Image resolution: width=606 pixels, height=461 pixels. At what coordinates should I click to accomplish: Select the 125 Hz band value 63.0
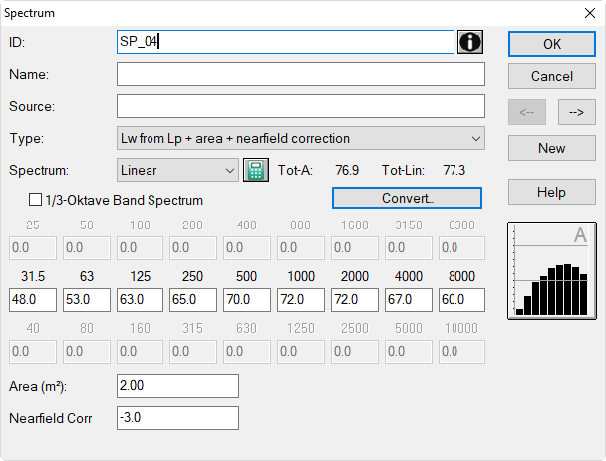(x=140, y=299)
